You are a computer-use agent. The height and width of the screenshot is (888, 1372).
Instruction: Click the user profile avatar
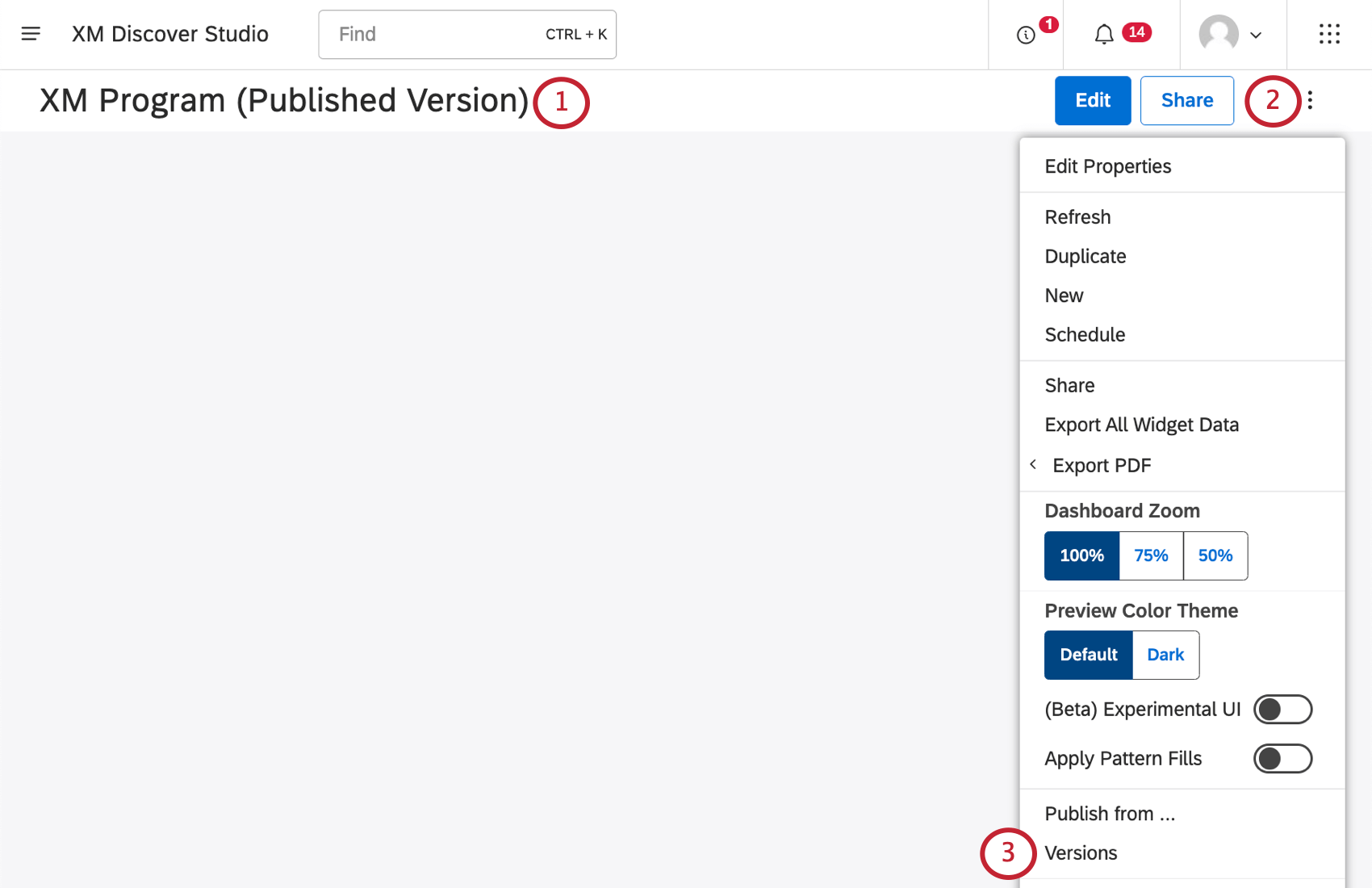click(1220, 34)
